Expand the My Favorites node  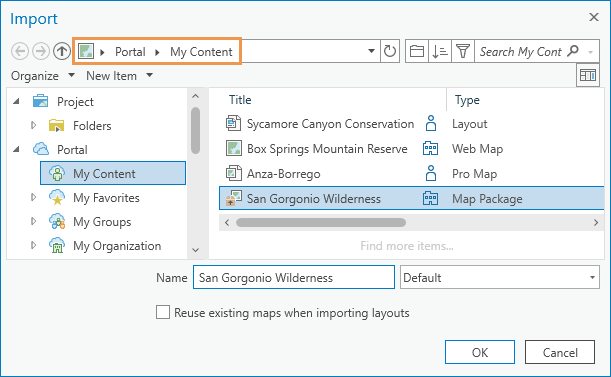[x=34, y=197]
